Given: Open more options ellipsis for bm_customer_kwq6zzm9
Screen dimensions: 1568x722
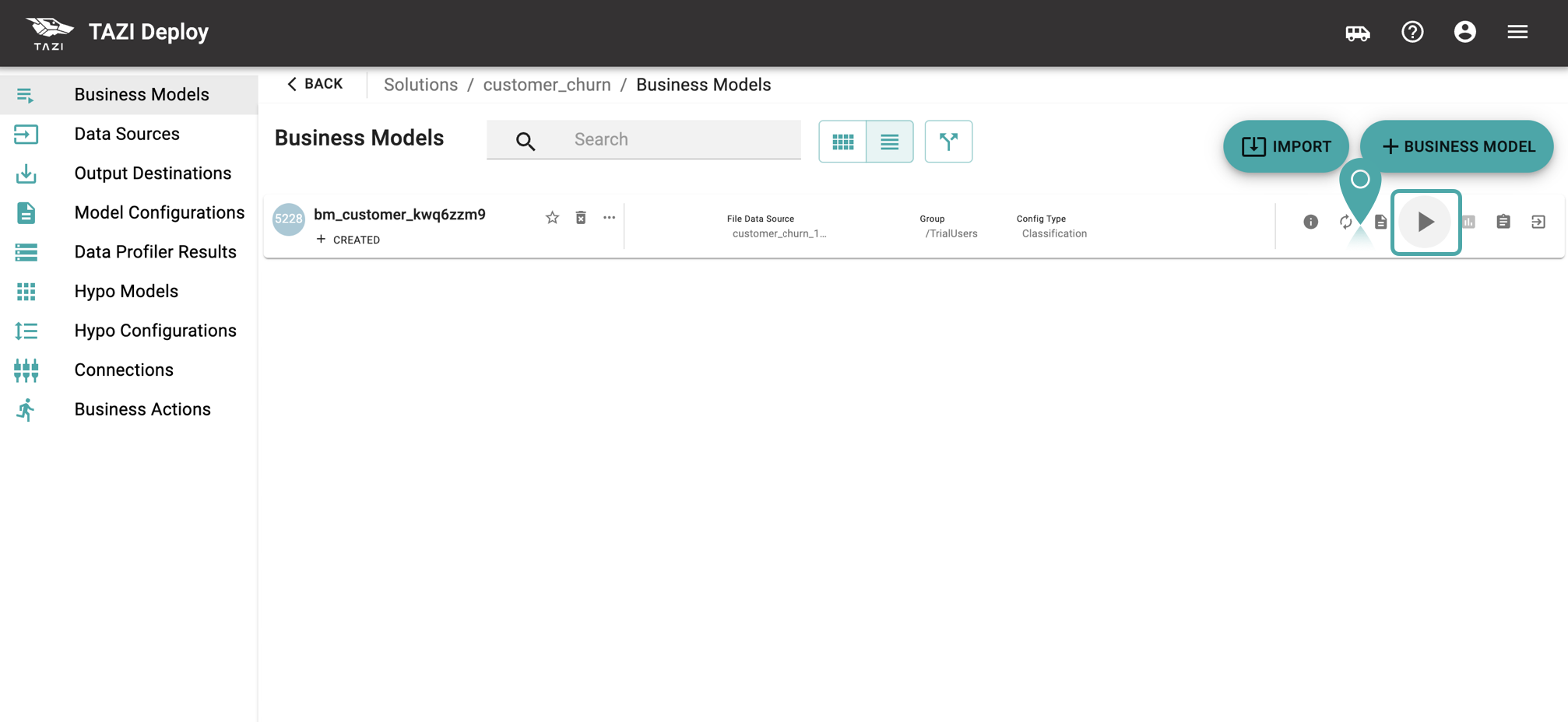Looking at the screenshot, I should [x=609, y=218].
